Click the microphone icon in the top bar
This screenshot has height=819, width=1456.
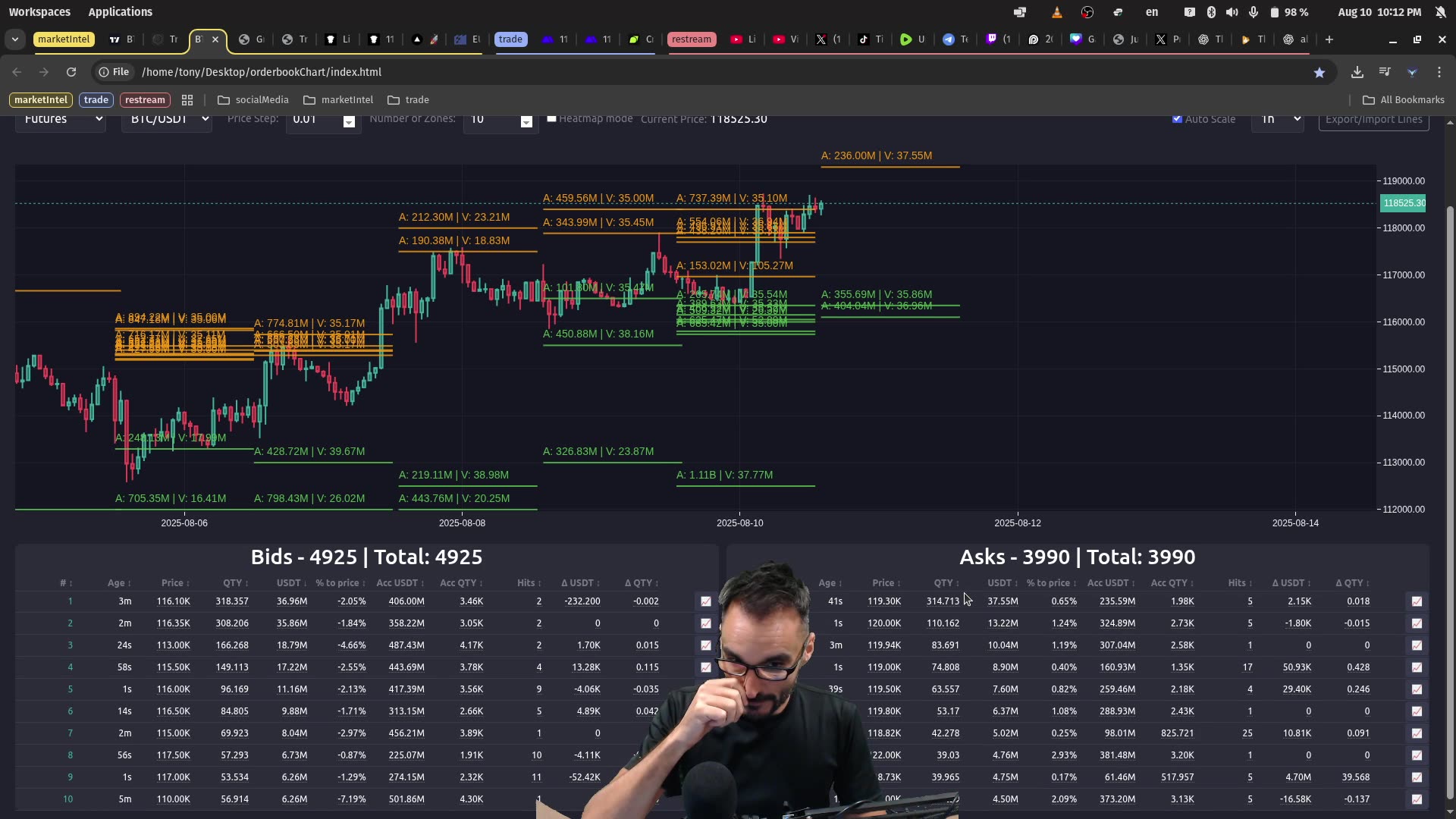pos(1253,11)
